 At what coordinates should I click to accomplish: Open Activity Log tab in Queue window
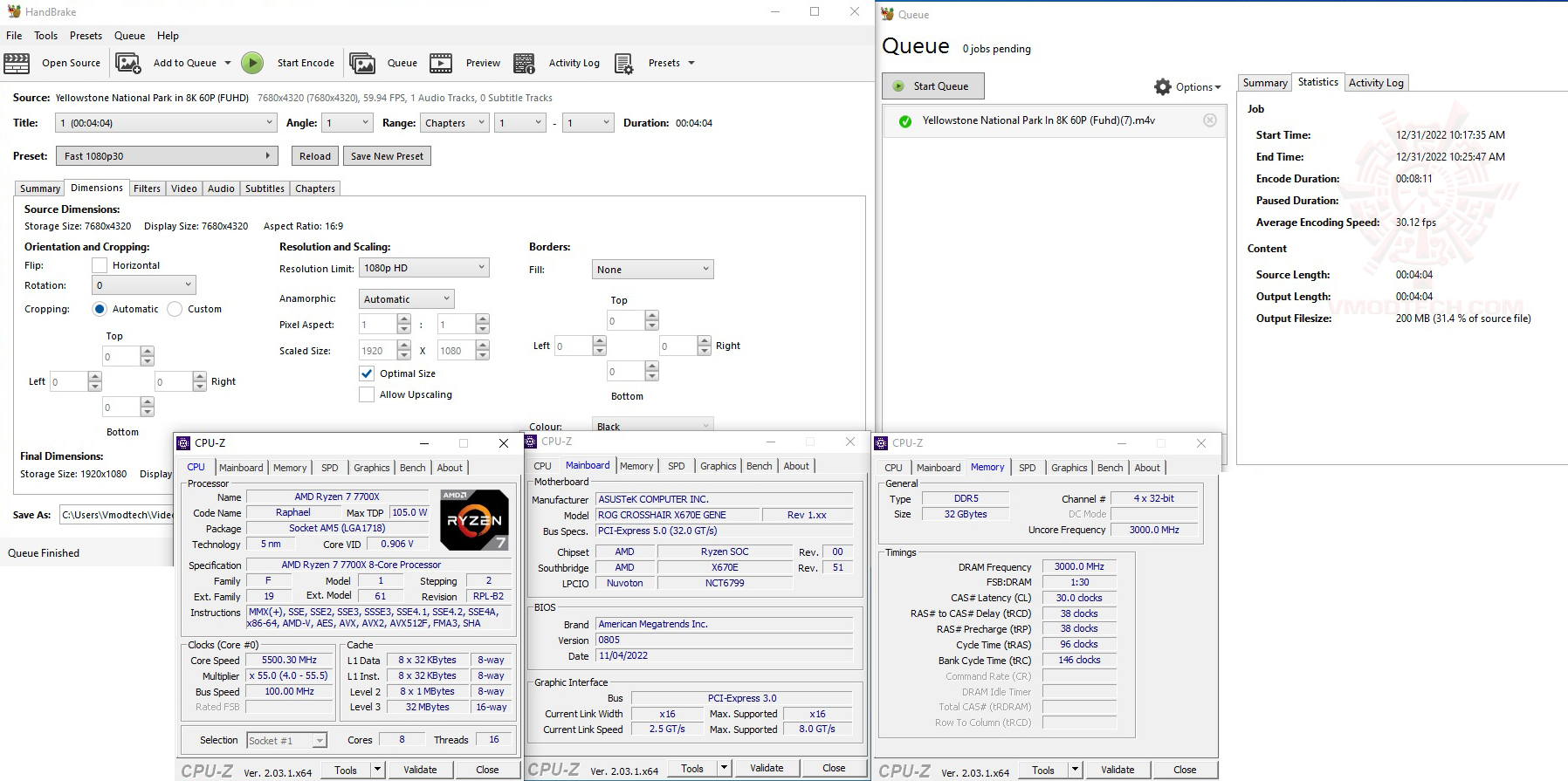(x=1376, y=83)
